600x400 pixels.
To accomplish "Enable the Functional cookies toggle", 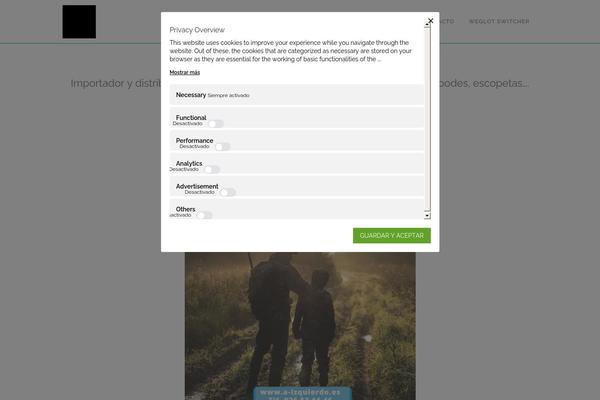I will (x=216, y=124).
